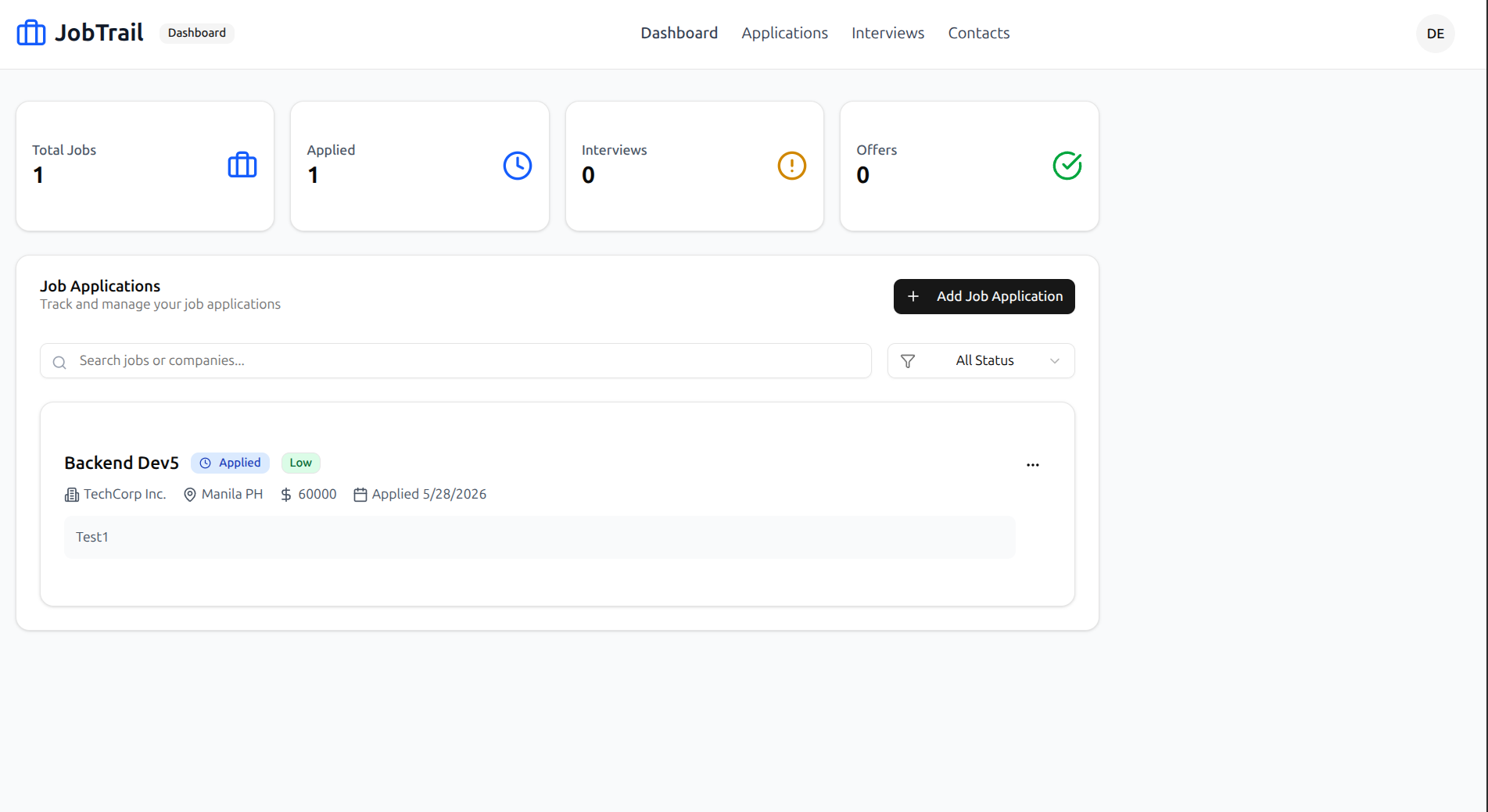Click the Offers green checkmark icon
Screen dimensions: 1488x812
[x=1067, y=166]
